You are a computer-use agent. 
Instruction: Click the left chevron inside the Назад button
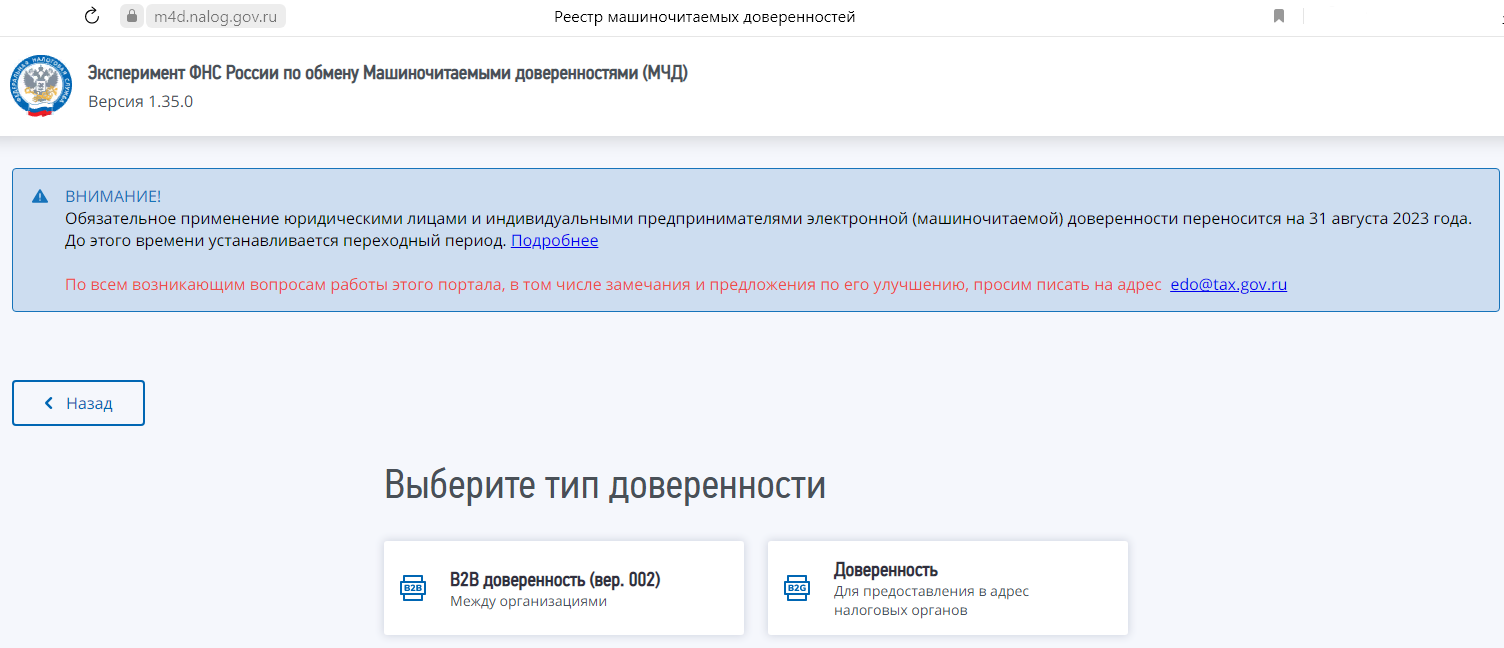[x=48, y=403]
